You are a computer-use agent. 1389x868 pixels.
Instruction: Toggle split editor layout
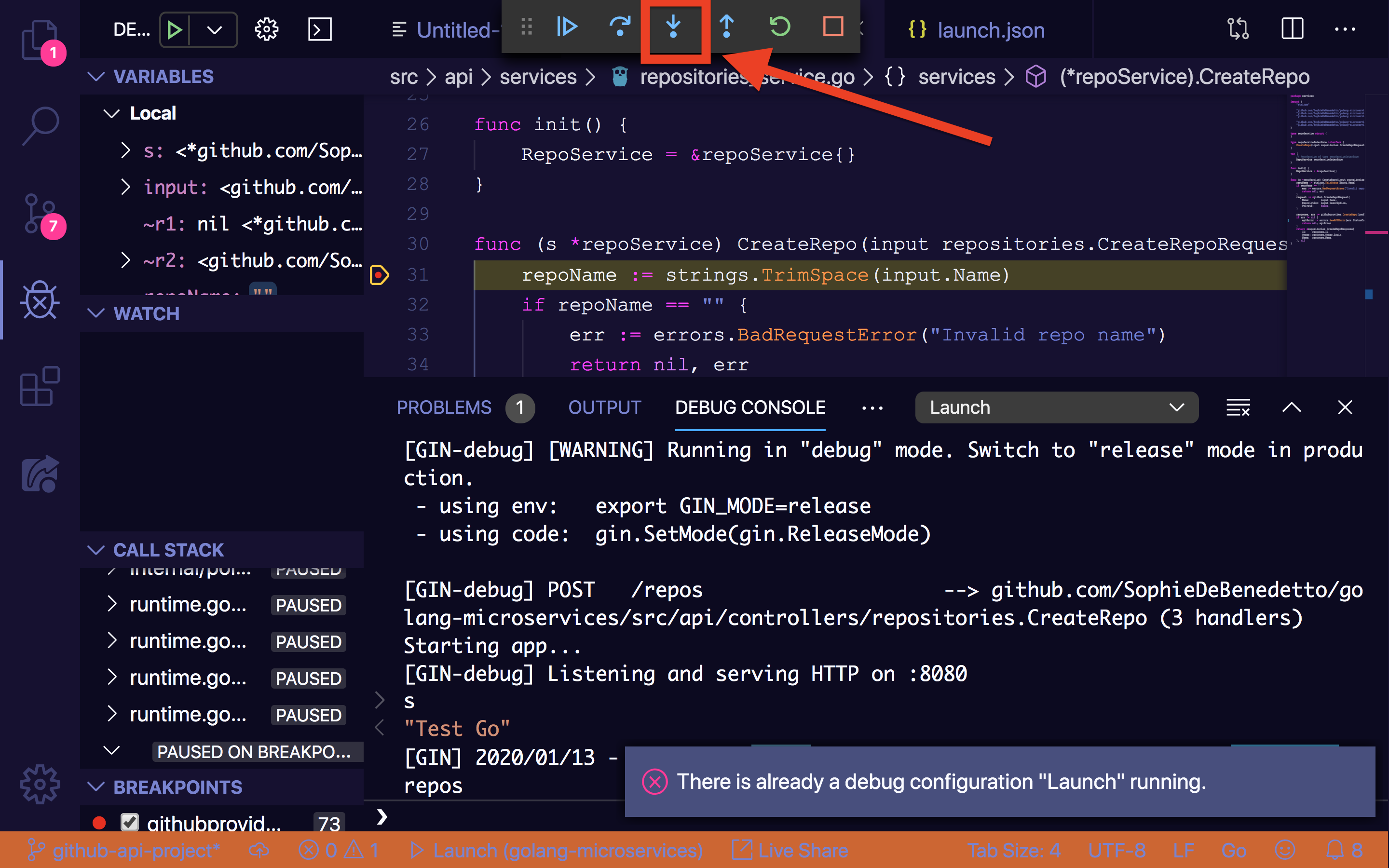(1292, 29)
